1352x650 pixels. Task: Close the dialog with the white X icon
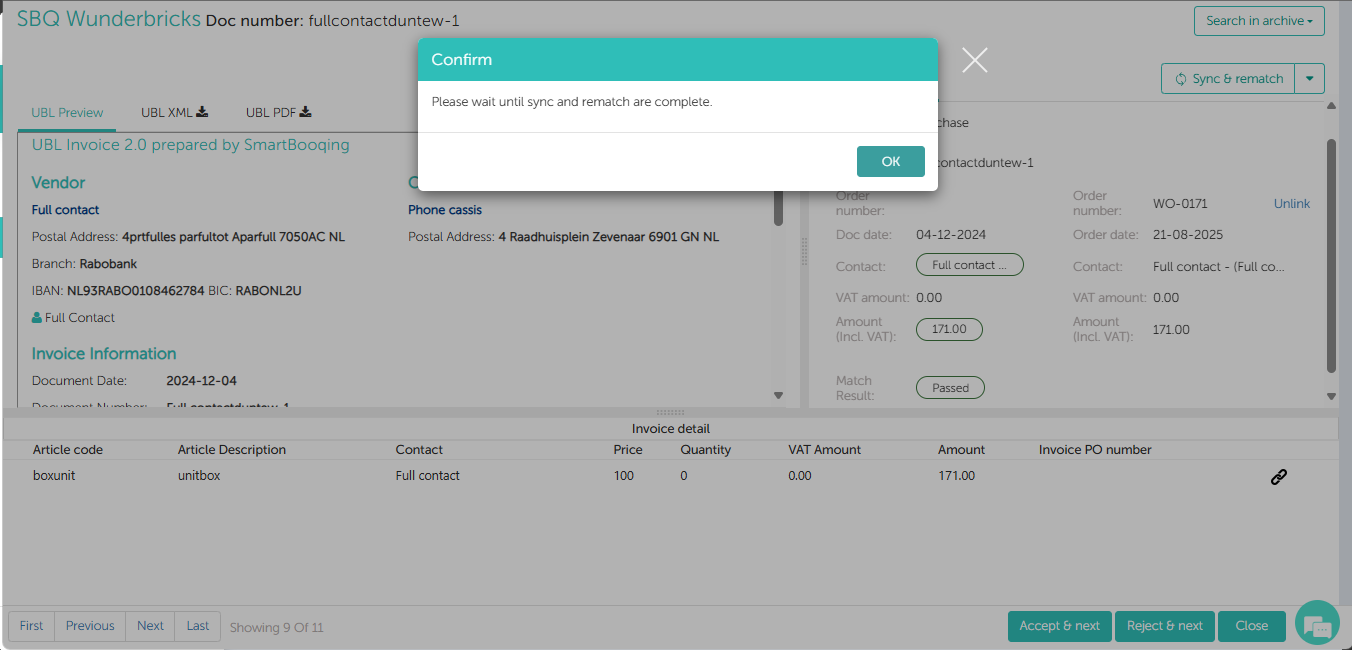pyautogui.click(x=974, y=60)
